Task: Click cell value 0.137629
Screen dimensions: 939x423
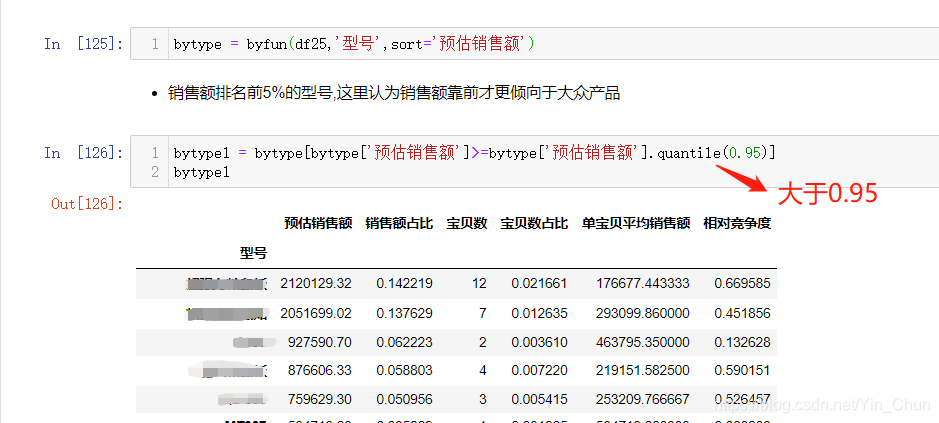Action: [x=404, y=313]
